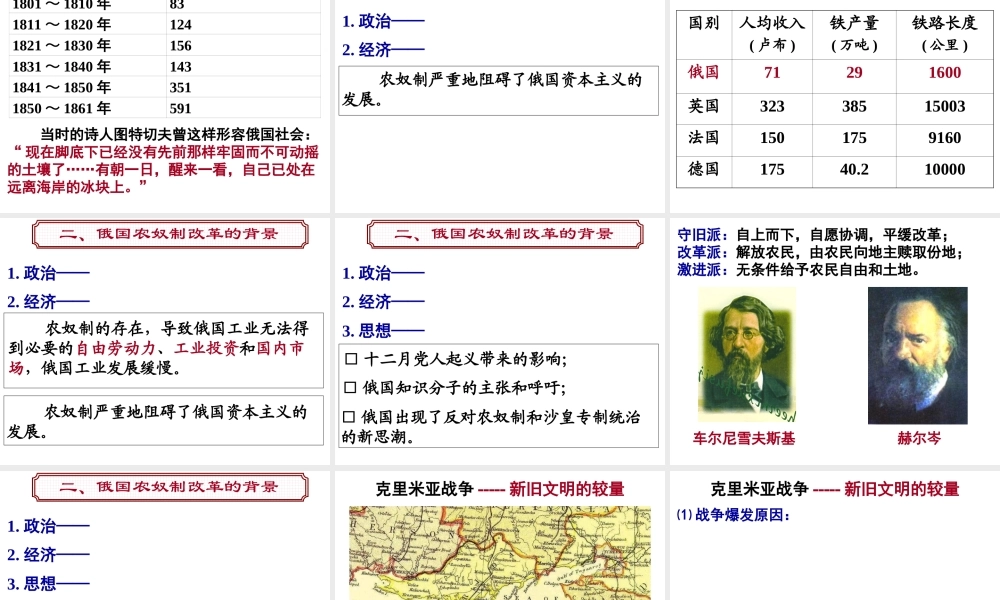The image size is (1000, 600).
Task: Click the 铁产量 (万吨) header cell
Action: pyautogui.click(x=855, y=34)
